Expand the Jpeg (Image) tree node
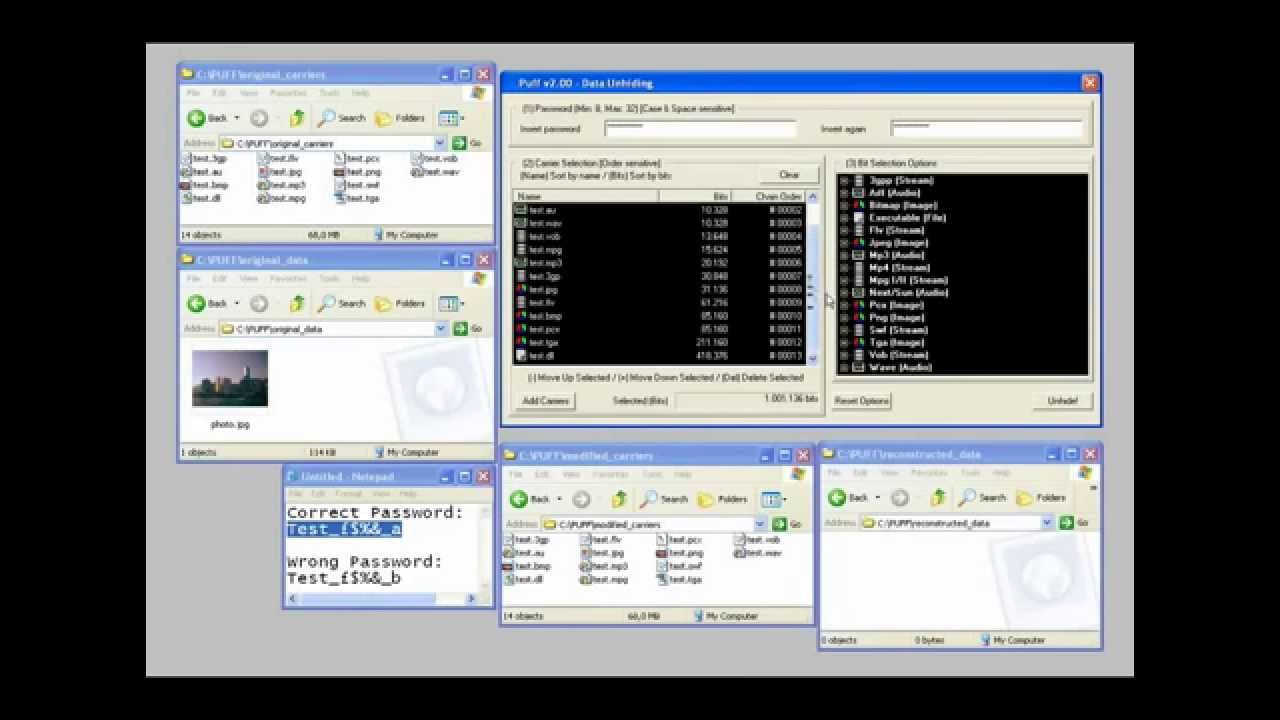 click(844, 243)
